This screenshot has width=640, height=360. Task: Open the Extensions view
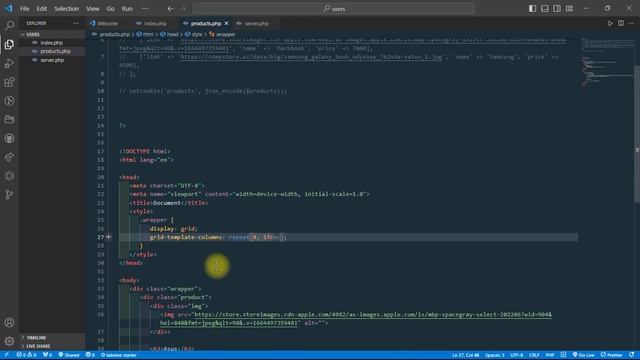click(9, 82)
